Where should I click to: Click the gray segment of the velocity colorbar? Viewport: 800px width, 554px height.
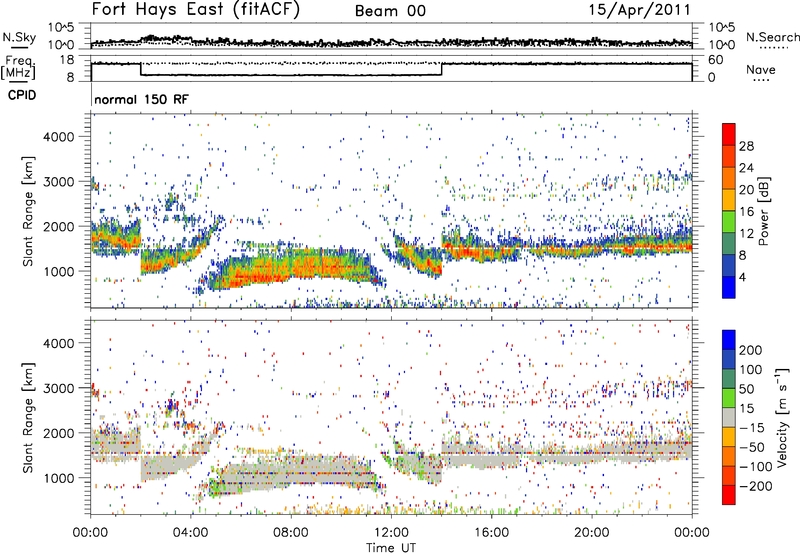pos(729,417)
